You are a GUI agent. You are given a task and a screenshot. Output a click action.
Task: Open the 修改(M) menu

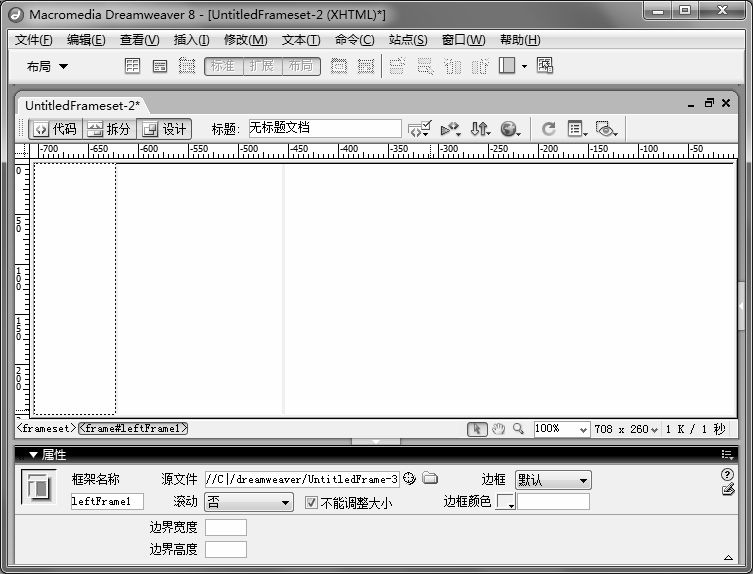coord(245,40)
